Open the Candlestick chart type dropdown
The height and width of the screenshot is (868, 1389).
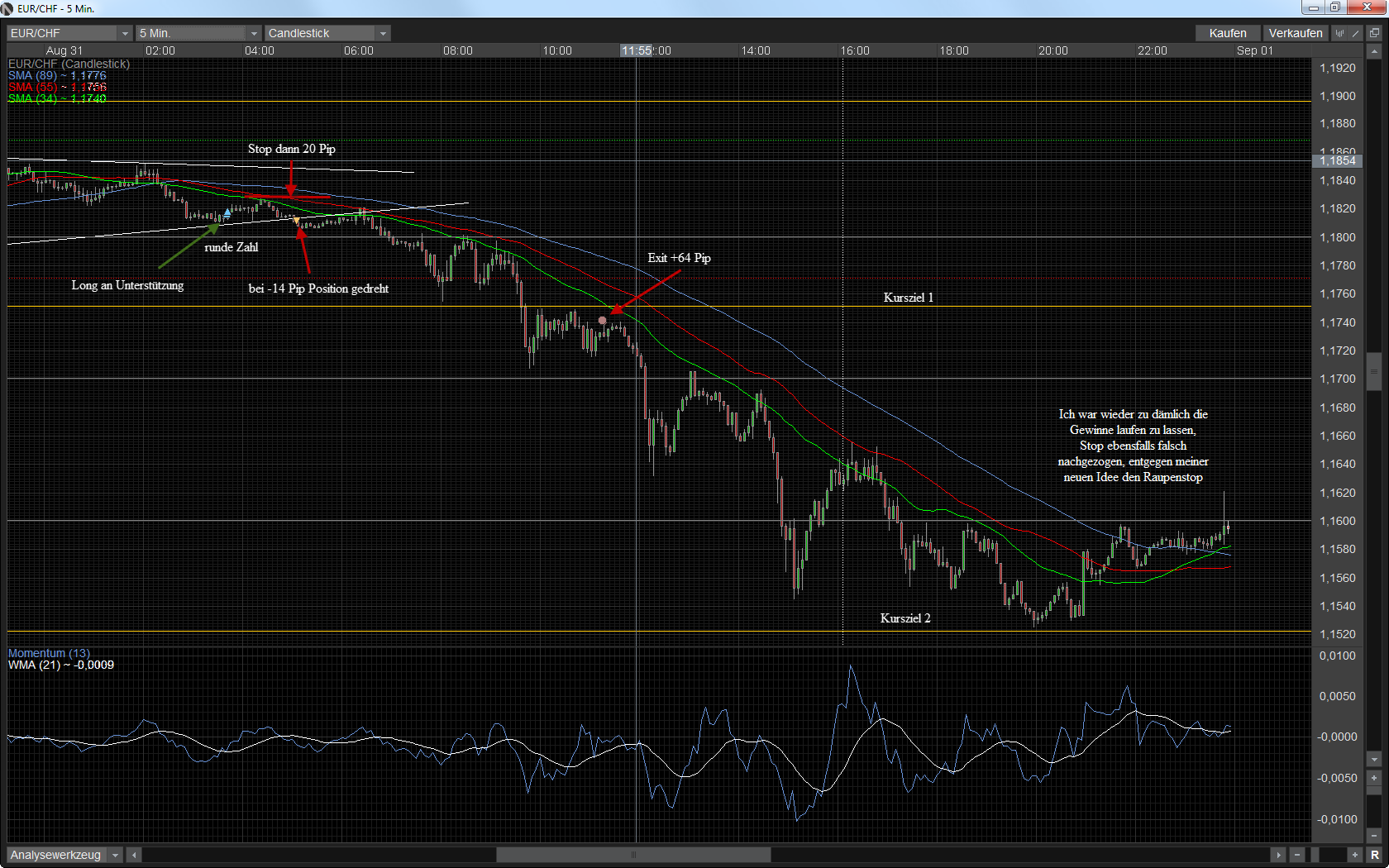tap(327, 33)
